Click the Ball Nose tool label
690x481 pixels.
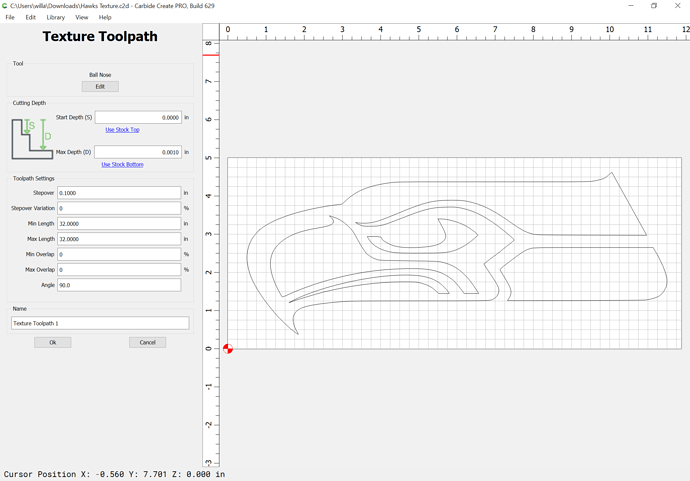(x=100, y=75)
